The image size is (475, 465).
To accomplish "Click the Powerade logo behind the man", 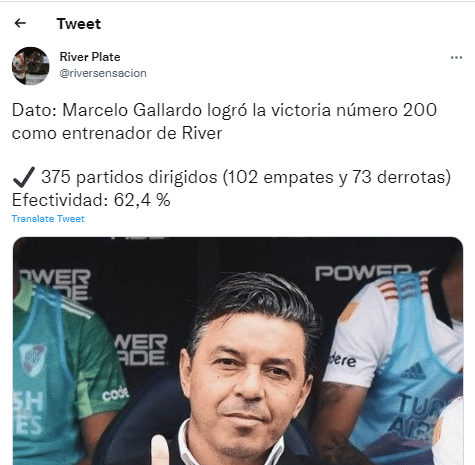I will 142,350.
